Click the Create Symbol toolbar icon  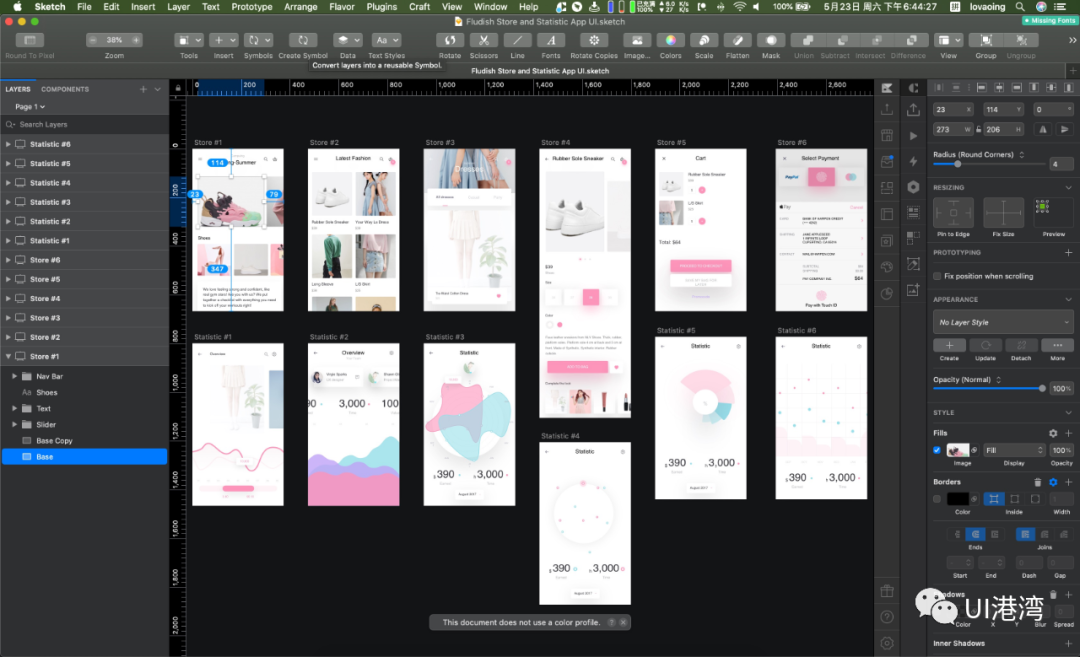click(x=302, y=40)
